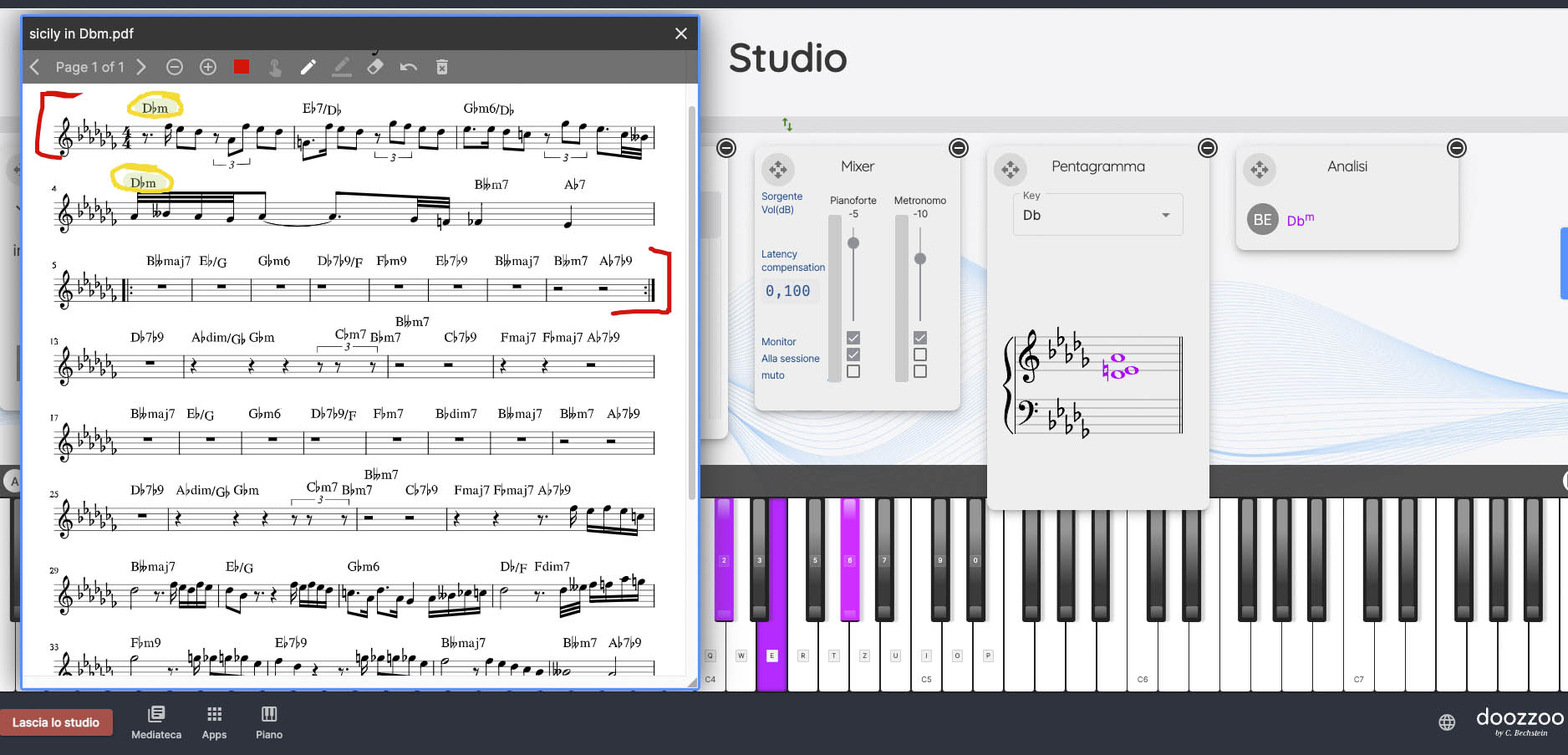1568x755 pixels.
Task: Open the Mediateca tab
Action: coord(156,722)
